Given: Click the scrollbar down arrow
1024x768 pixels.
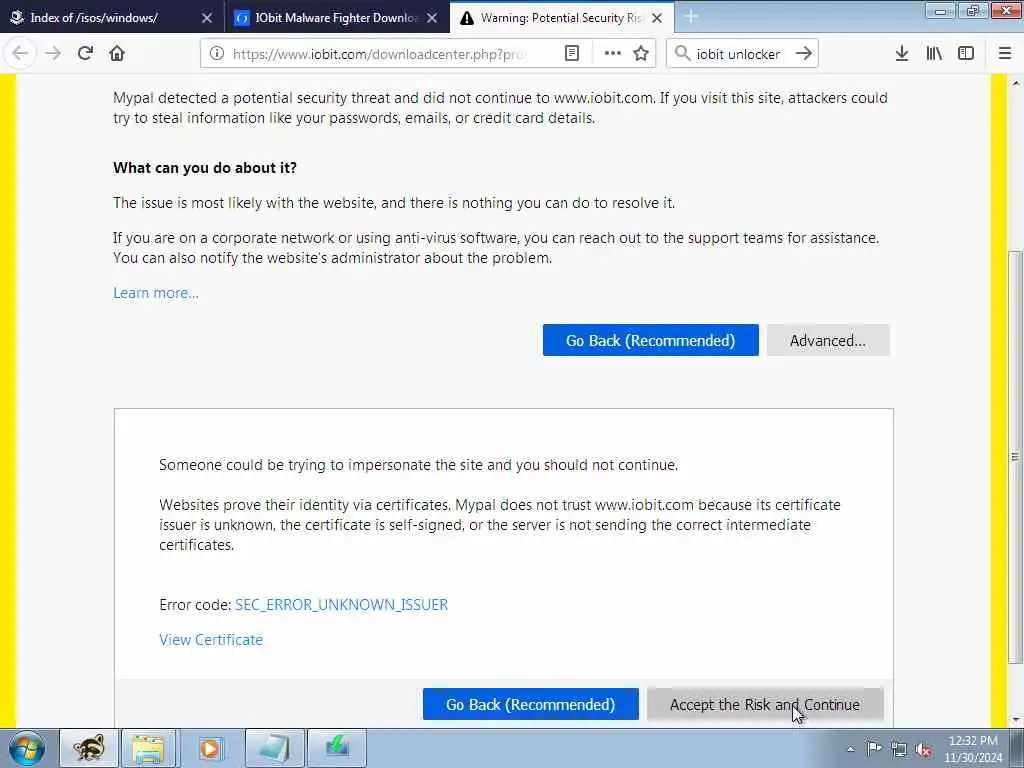Looking at the screenshot, I should (x=1014, y=720).
